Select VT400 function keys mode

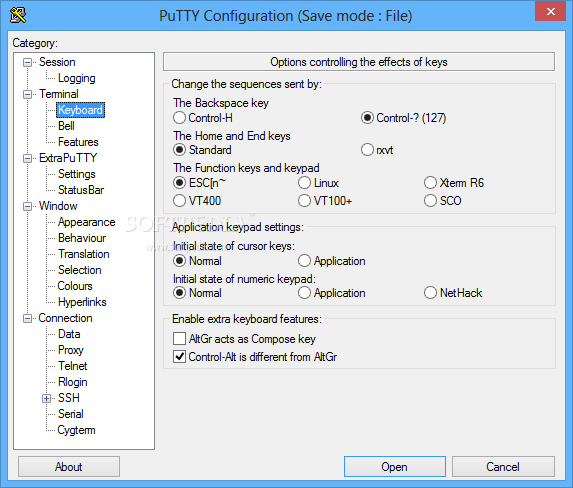coord(197,200)
